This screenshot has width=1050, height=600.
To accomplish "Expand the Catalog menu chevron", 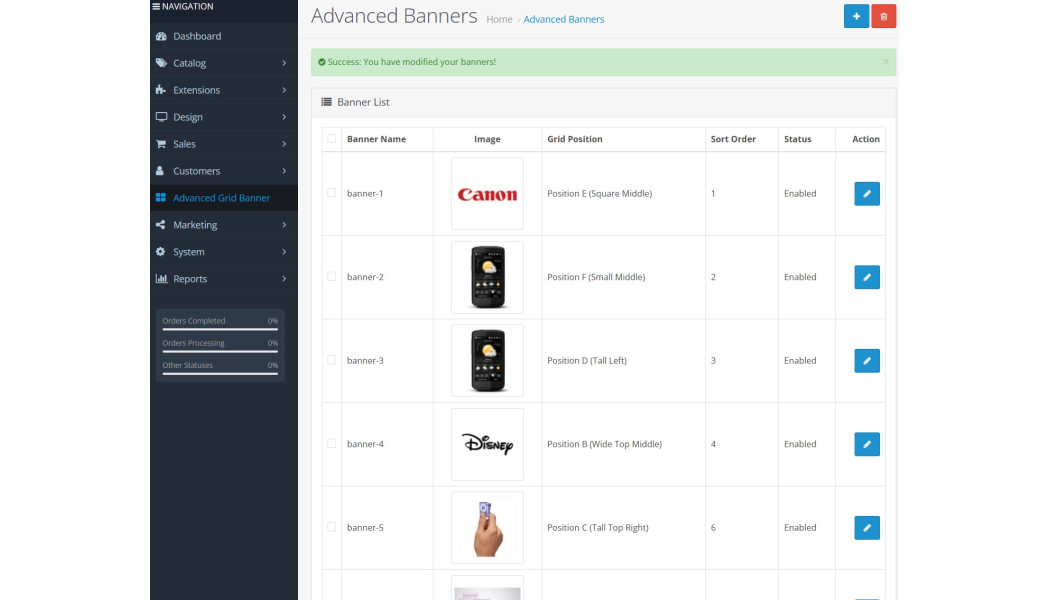I will click(x=284, y=63).
